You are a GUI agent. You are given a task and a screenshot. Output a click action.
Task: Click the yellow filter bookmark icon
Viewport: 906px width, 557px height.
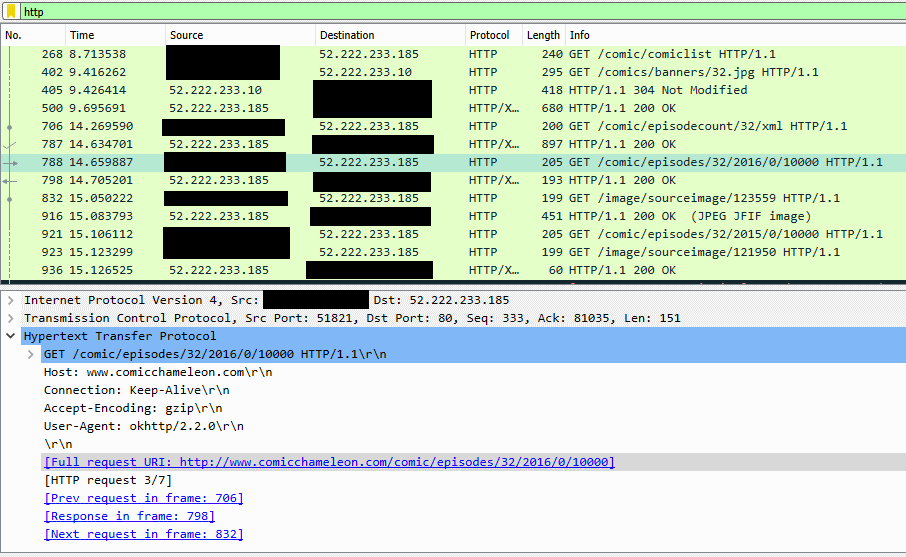pos(10,12)
